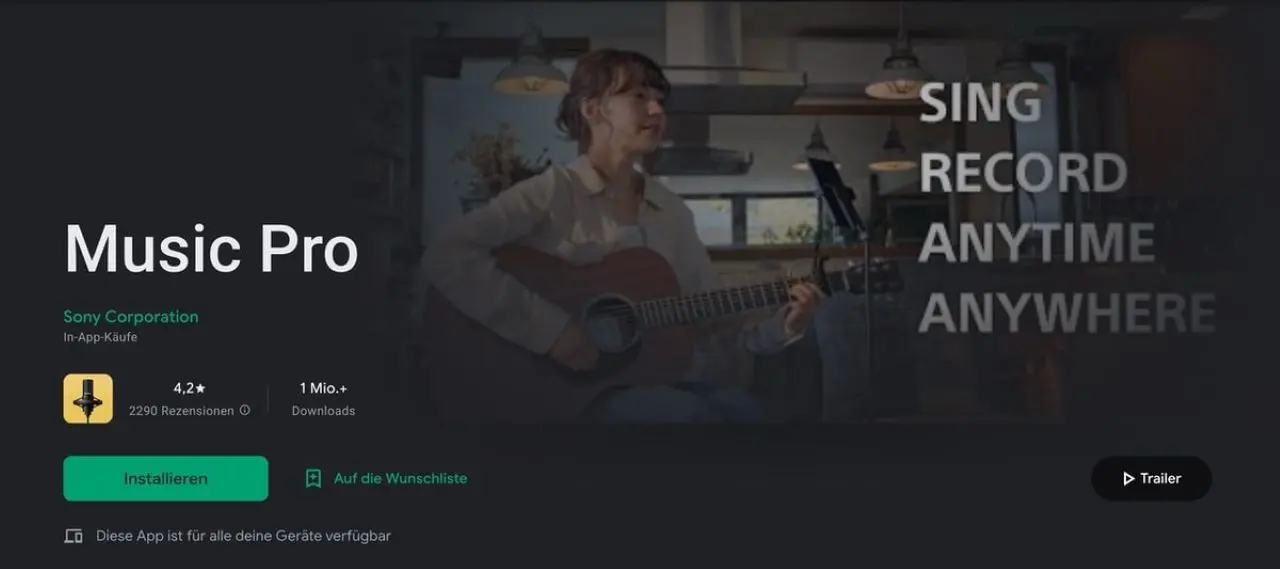Click the SING RECORD banner headline
This screenshot has height=569, width=1280.
pos(1022,138)
